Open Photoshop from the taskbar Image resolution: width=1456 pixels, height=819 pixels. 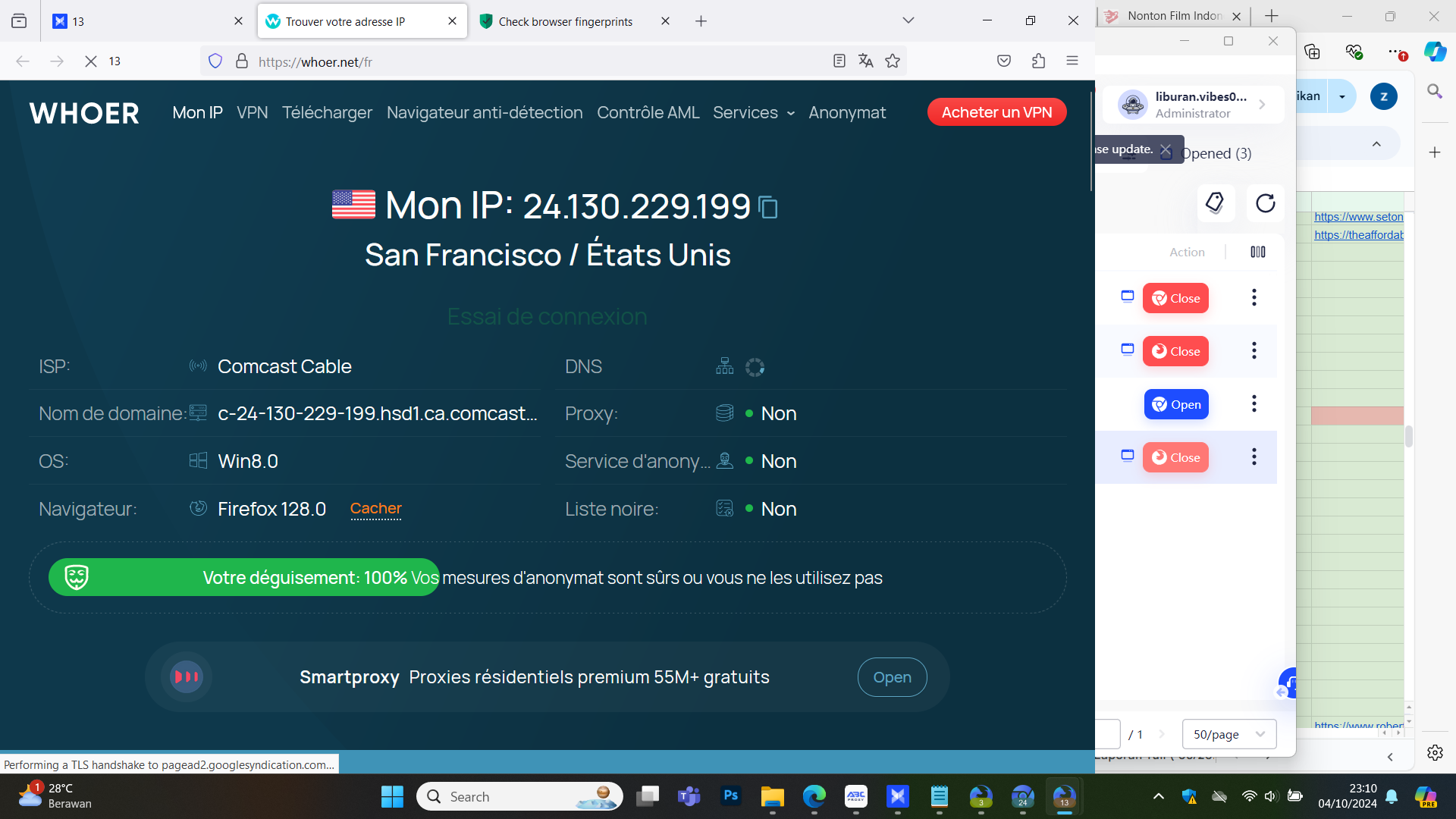click(731, 796)
